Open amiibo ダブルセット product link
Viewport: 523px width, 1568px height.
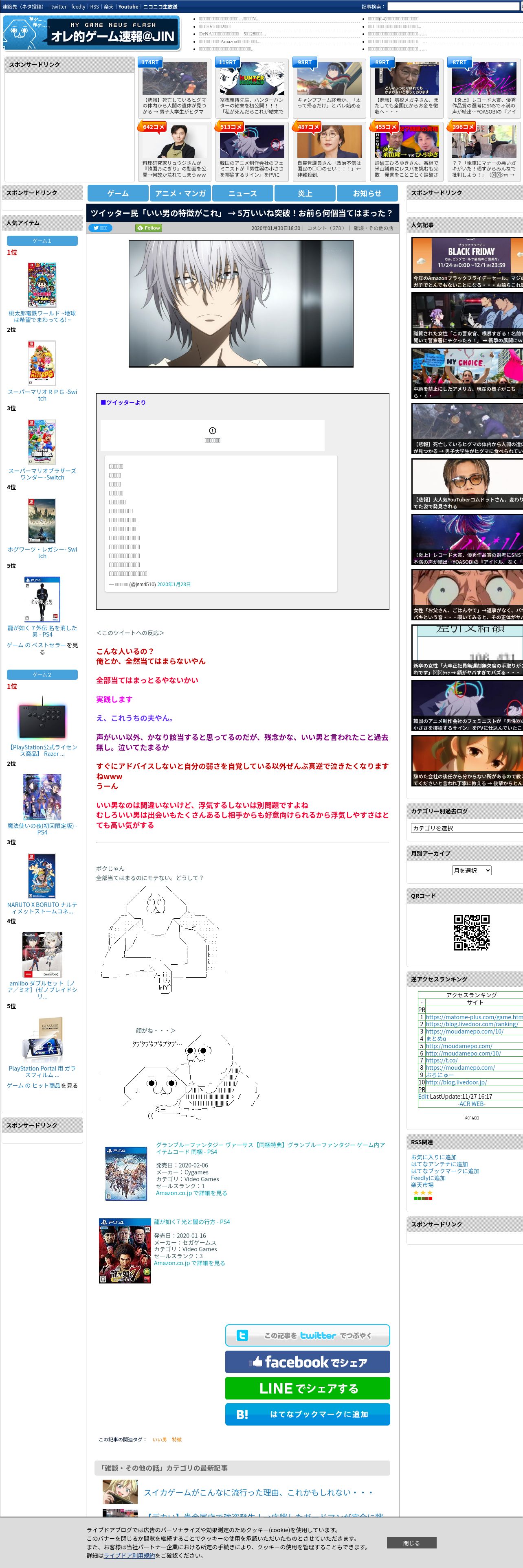coord(42,990)
